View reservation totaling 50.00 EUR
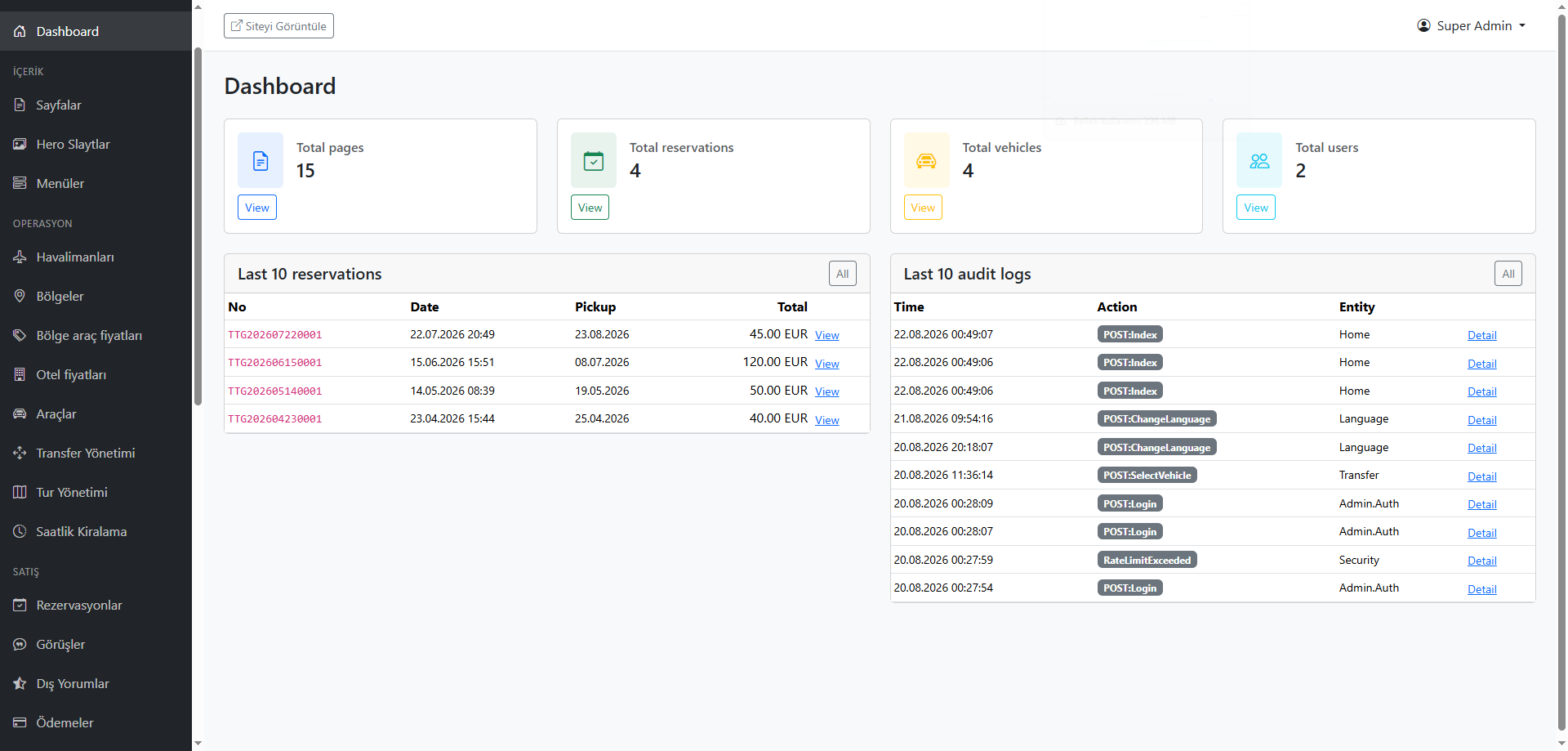The width and height of the screenshot is (1568, 751). coord(827,391)
